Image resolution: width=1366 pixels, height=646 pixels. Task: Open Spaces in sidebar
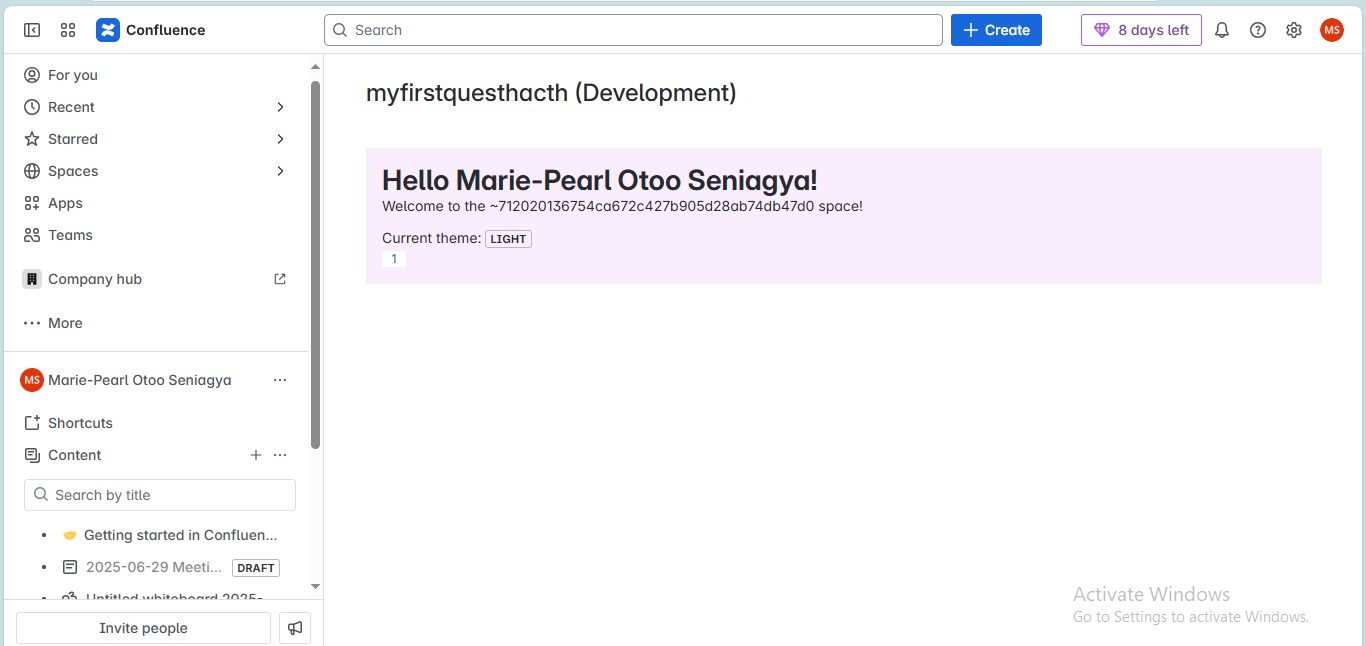[73, 171]
